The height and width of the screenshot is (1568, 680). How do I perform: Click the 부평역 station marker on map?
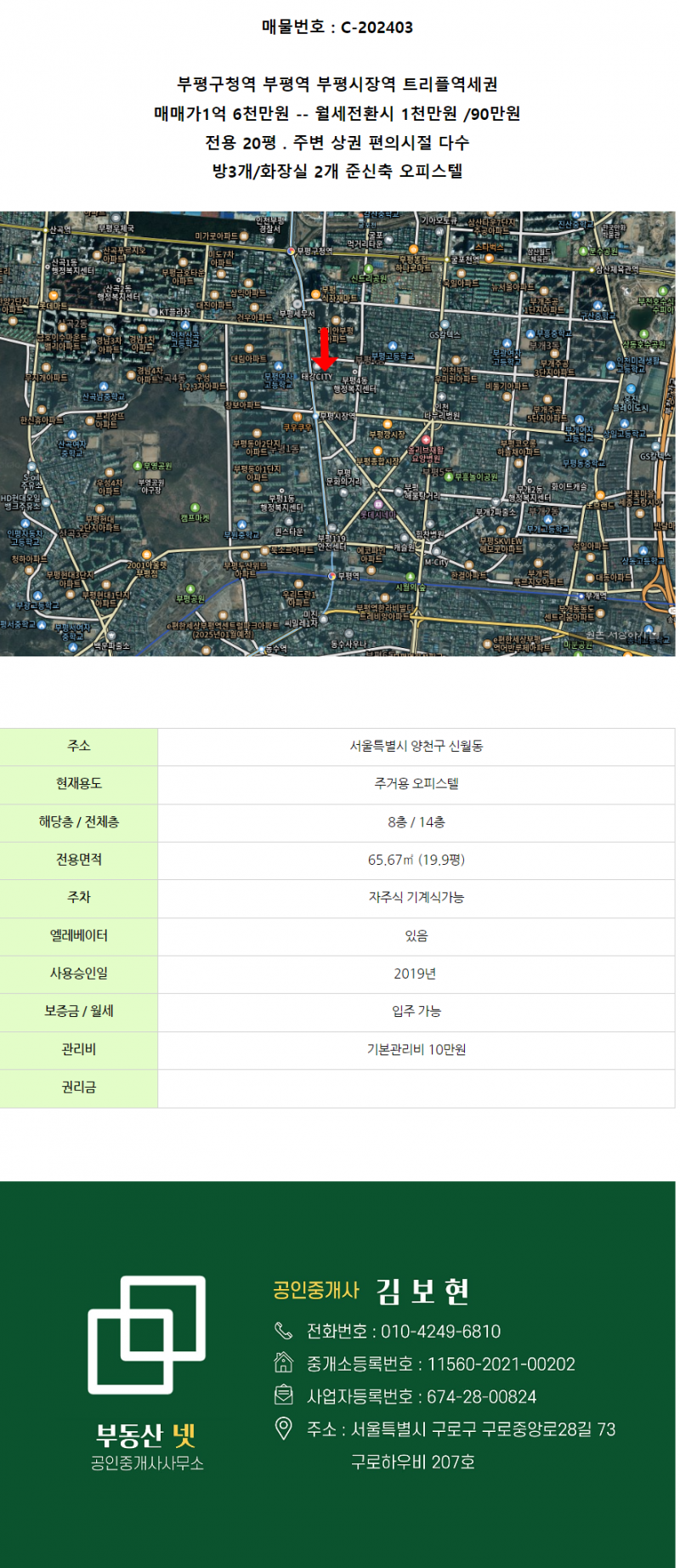click(x=333, y=576)
